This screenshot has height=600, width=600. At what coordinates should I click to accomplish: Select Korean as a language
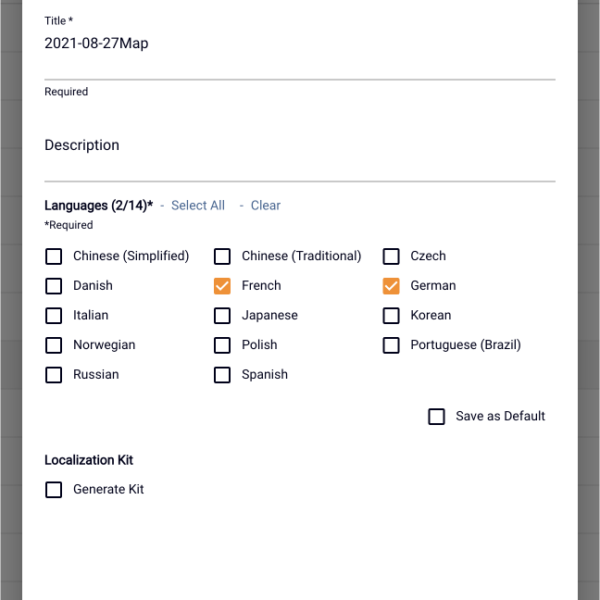[391, 316]
